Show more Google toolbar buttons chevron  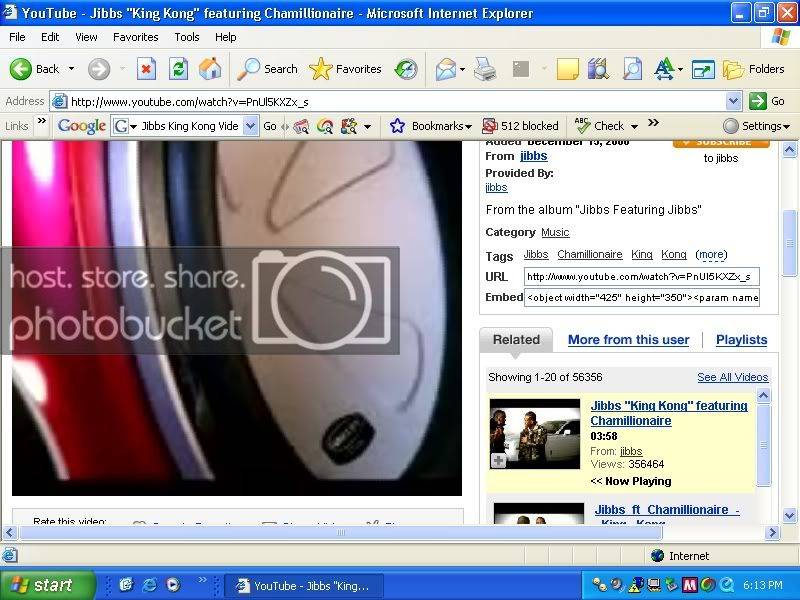pyautogui.click(x=654, y=123)
